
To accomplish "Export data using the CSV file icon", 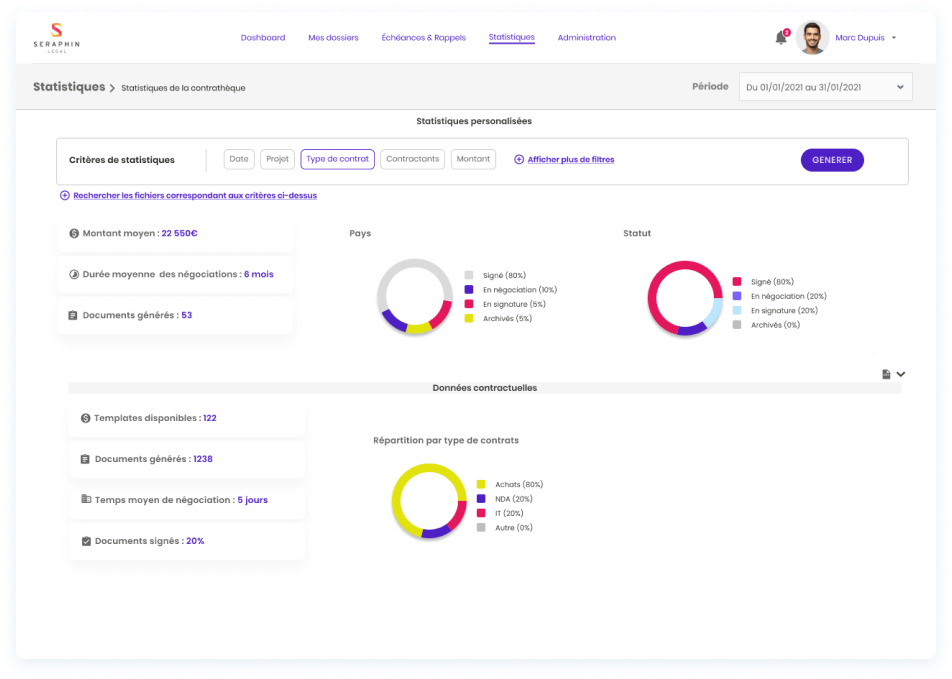I will (x=885, y=372).
